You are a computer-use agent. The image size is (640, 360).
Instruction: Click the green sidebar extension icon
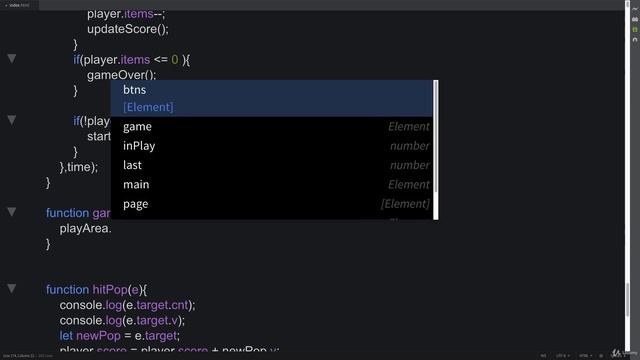click(x=635, y=29)
